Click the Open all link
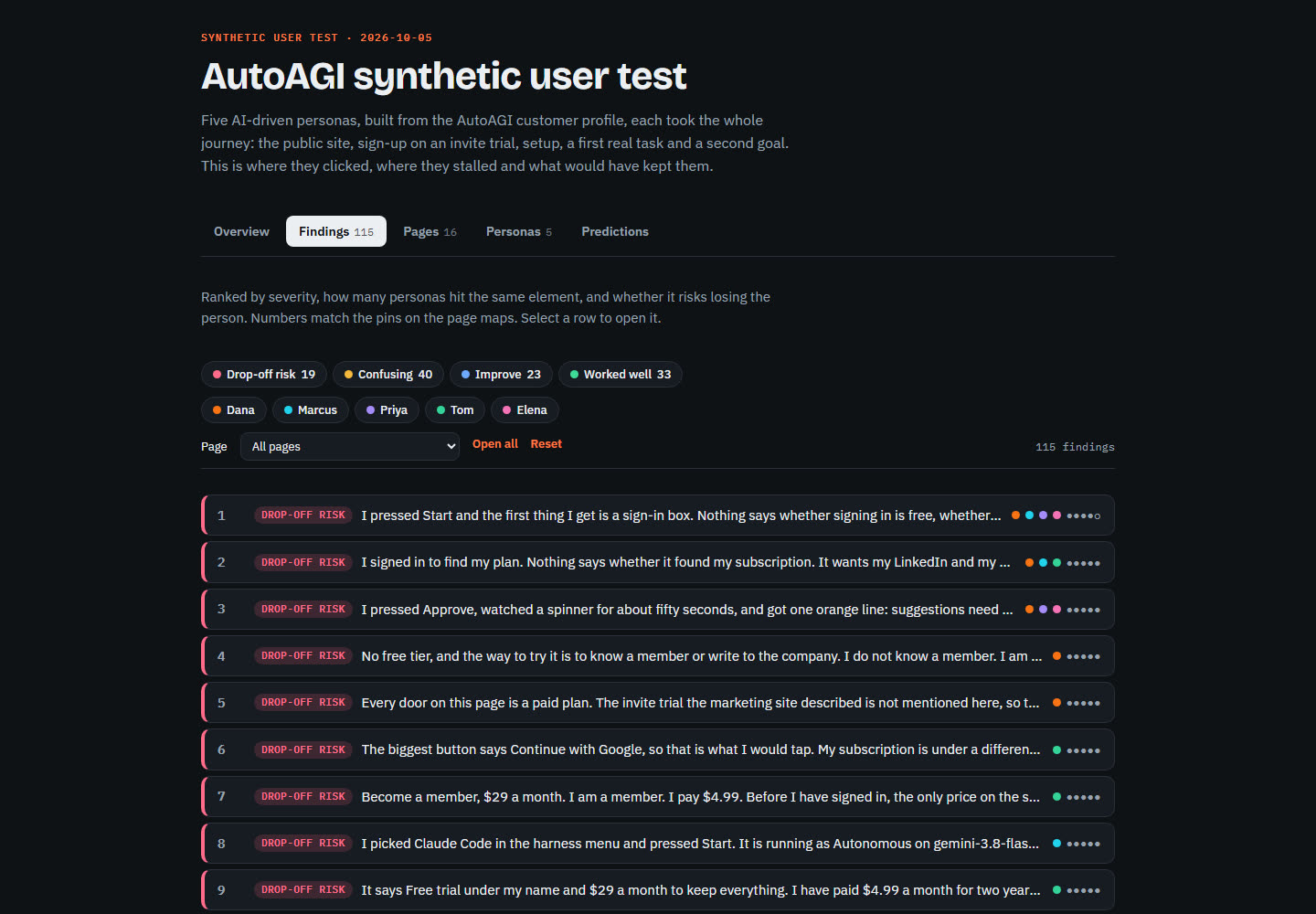Viewport: 1316px width, 914px height. [x=495, y=444]
